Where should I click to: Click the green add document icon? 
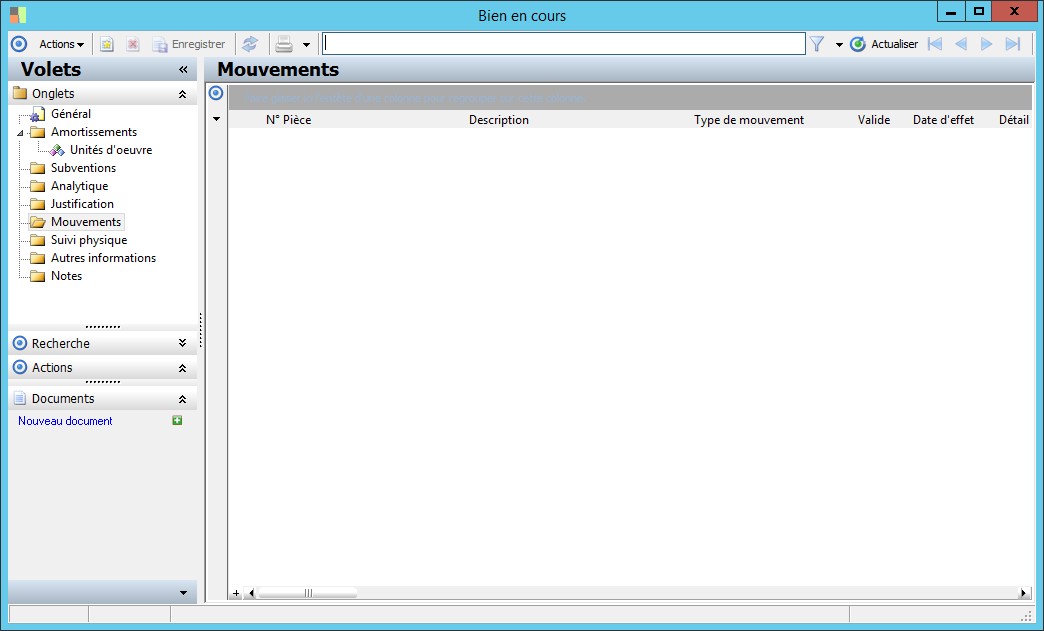point(177,420)
